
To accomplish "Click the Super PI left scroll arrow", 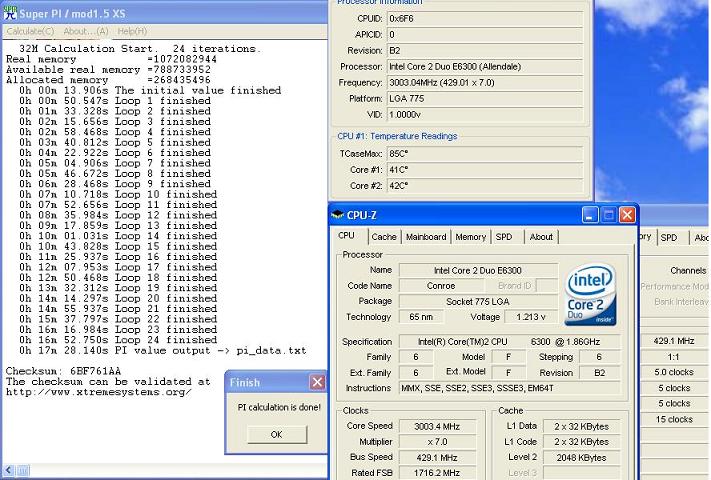I will tap(8, 470).
